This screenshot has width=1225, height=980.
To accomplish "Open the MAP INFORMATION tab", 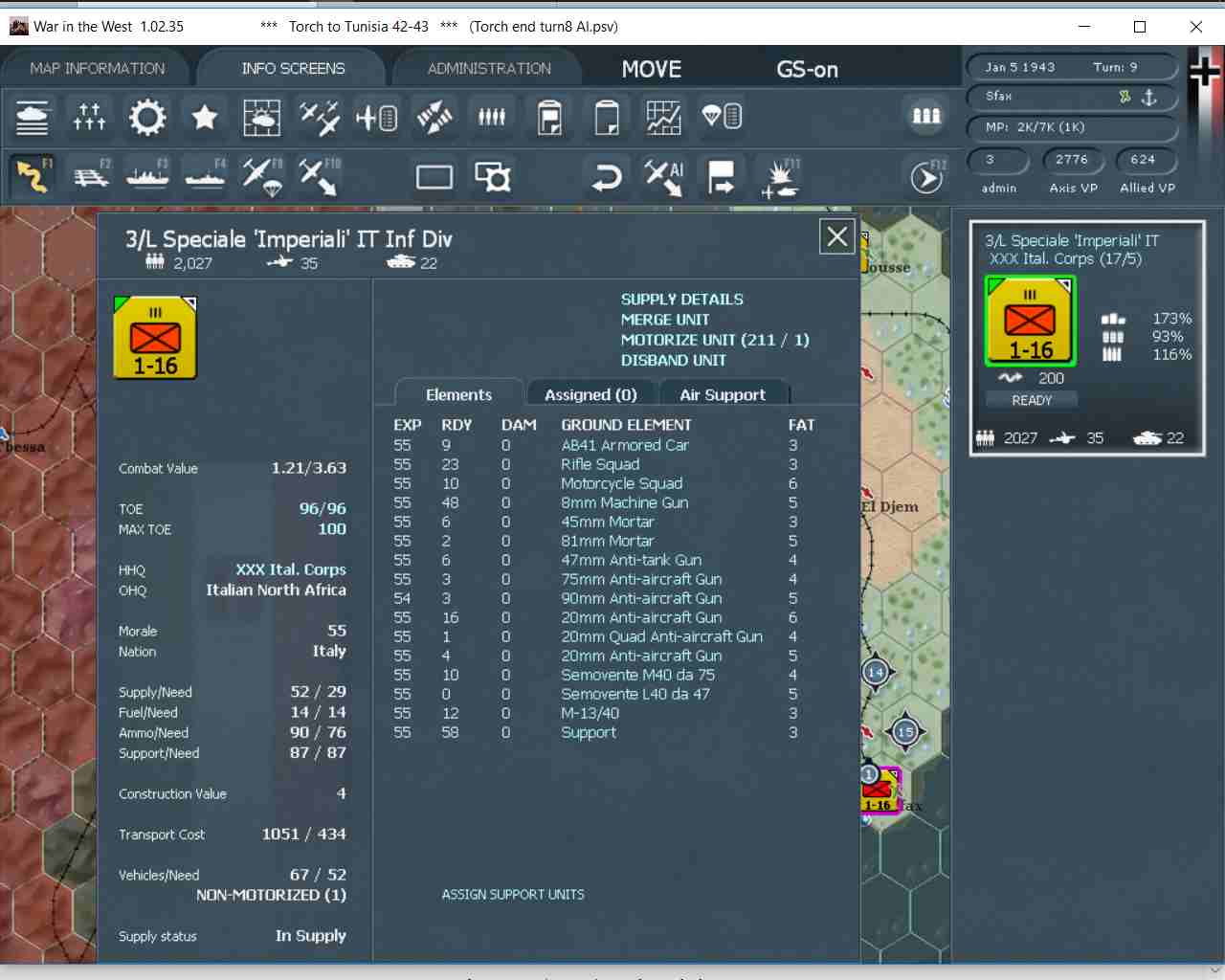I will [97, 69].
